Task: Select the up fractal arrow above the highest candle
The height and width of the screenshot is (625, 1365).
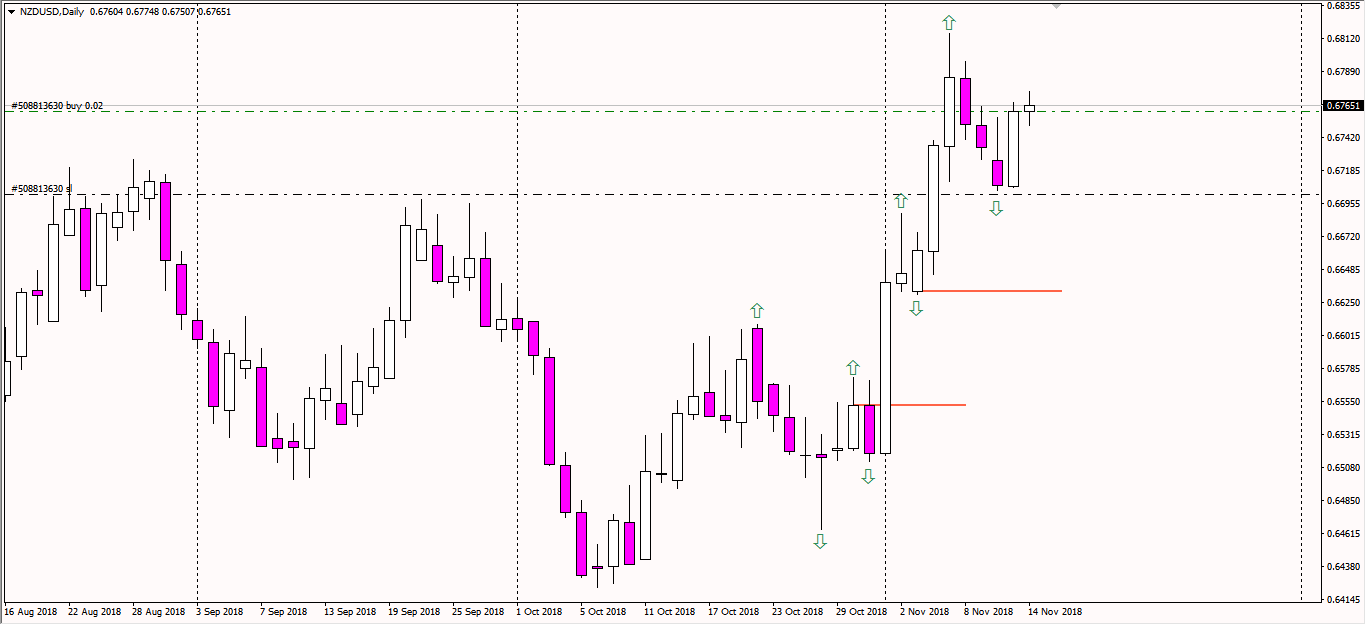Action: (948, 22)
